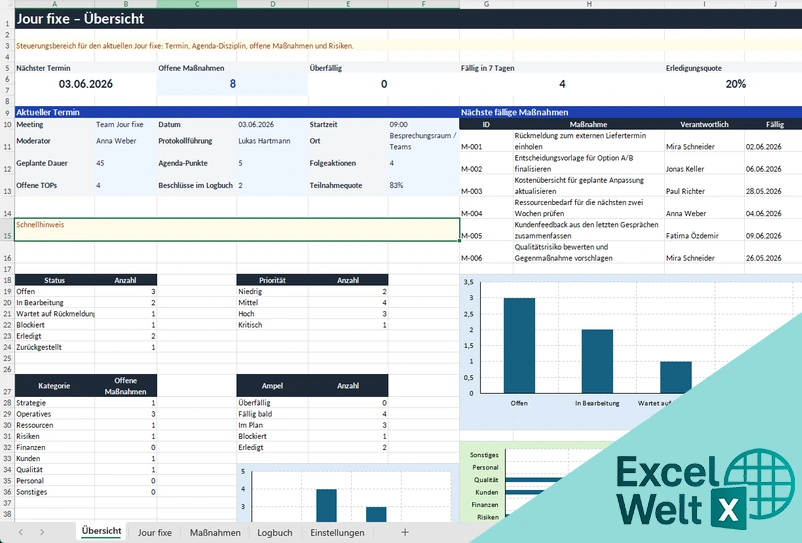Open the Maßnahmen sheet tab
Image resolution: width=802 pixels, height=543 pixels.
point(215,532)
